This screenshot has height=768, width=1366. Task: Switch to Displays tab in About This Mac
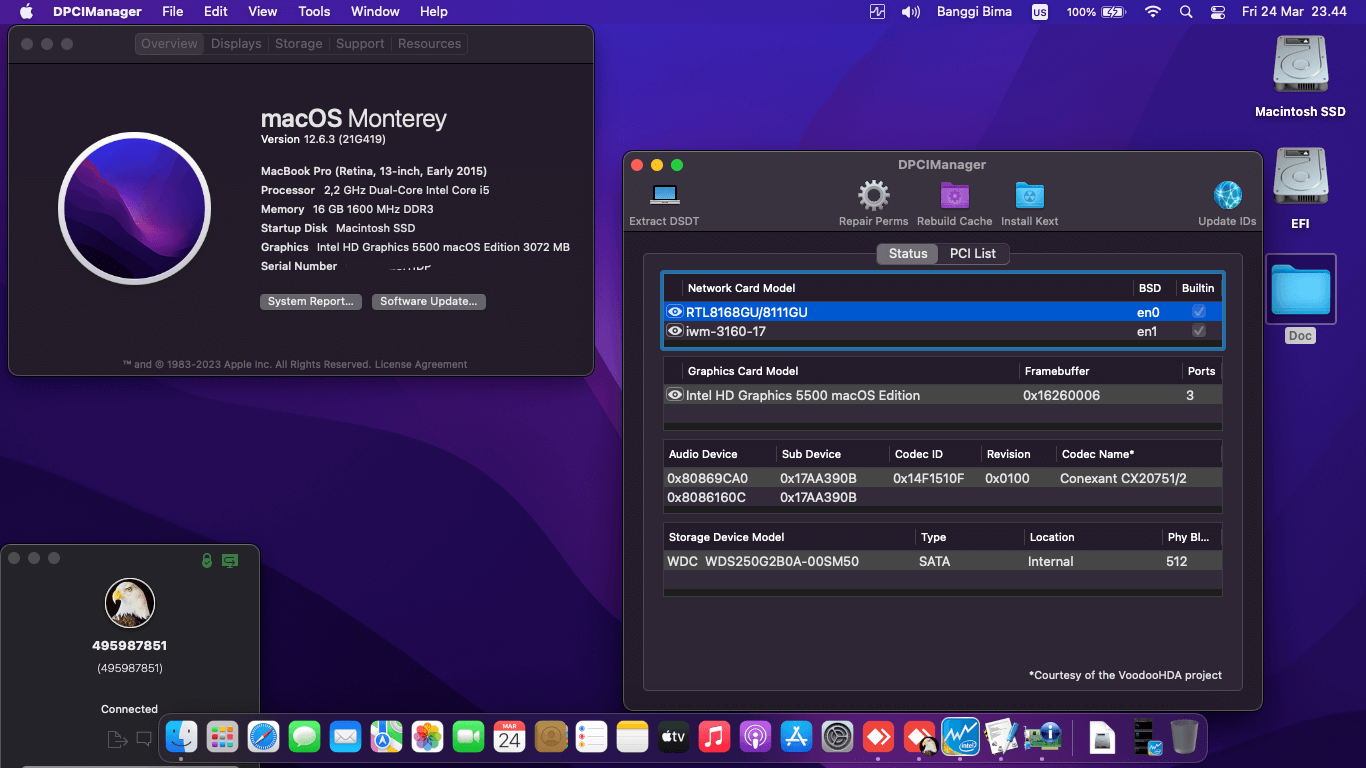tap(236, 44)
